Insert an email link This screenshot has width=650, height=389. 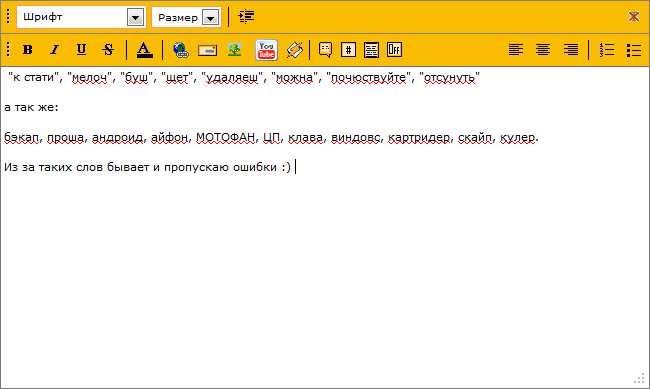[207, 50]
